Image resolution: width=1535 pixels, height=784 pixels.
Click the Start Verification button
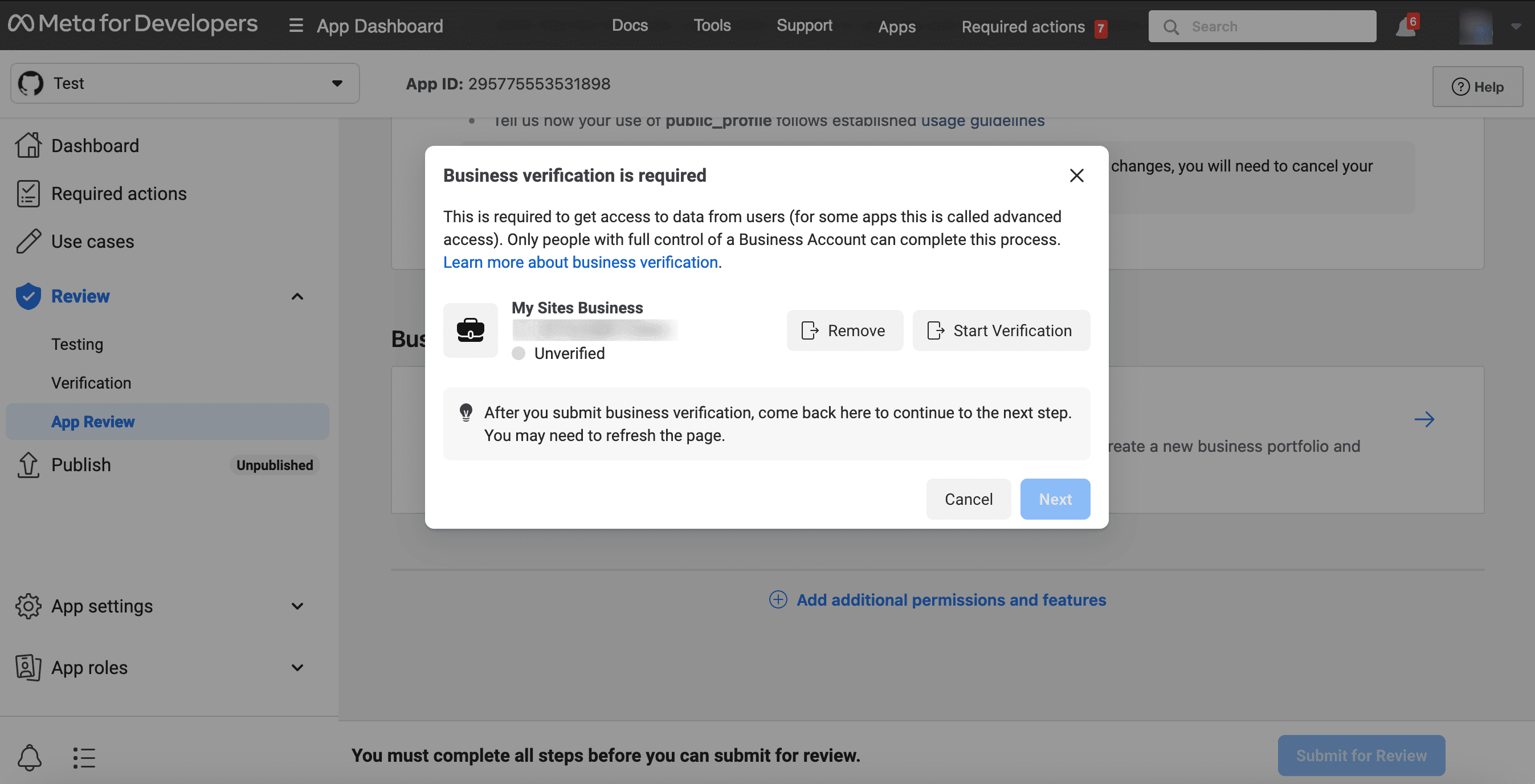1001,330
